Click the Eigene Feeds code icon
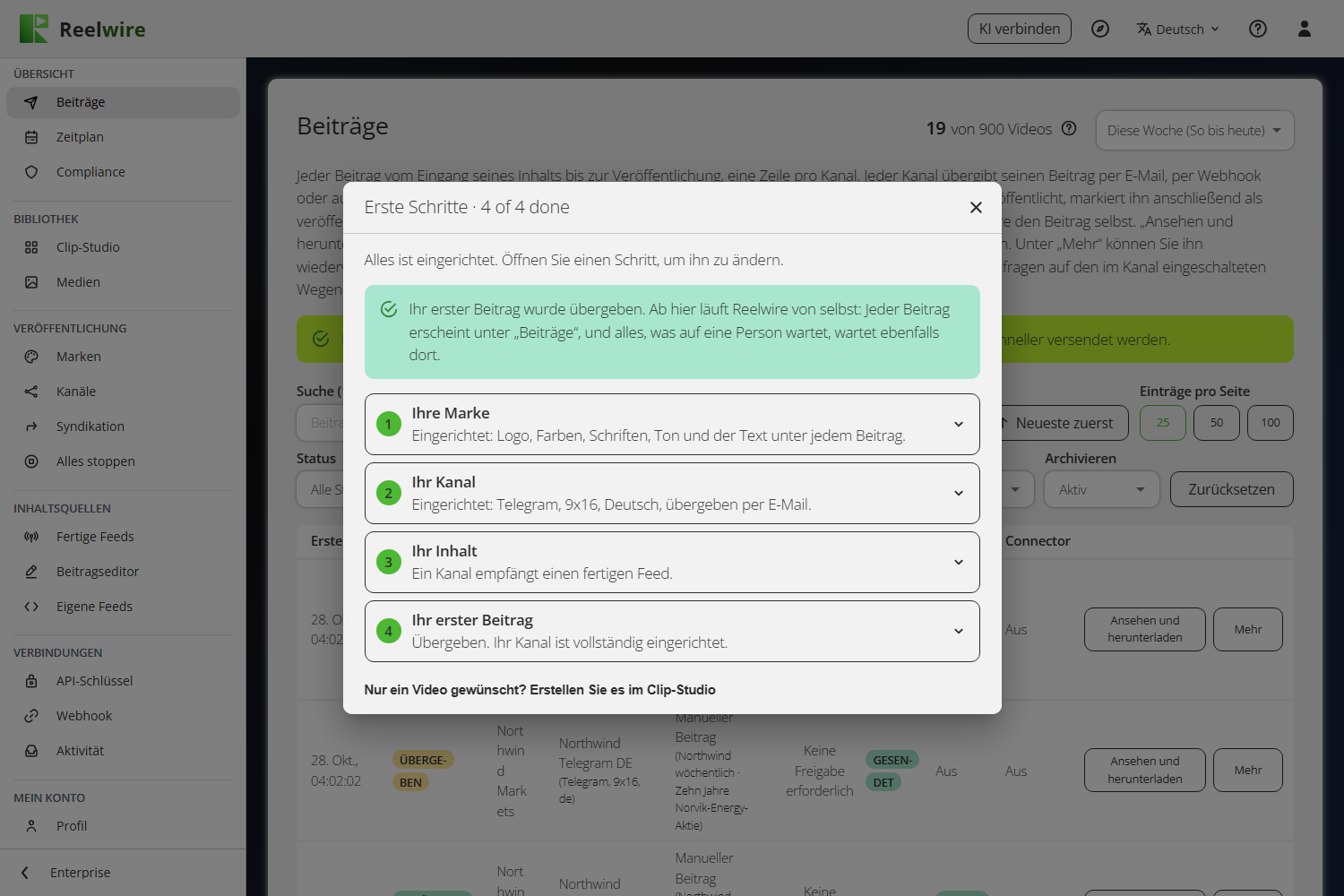This screenshot has width=1344, height=896. [x=31, y=607]
